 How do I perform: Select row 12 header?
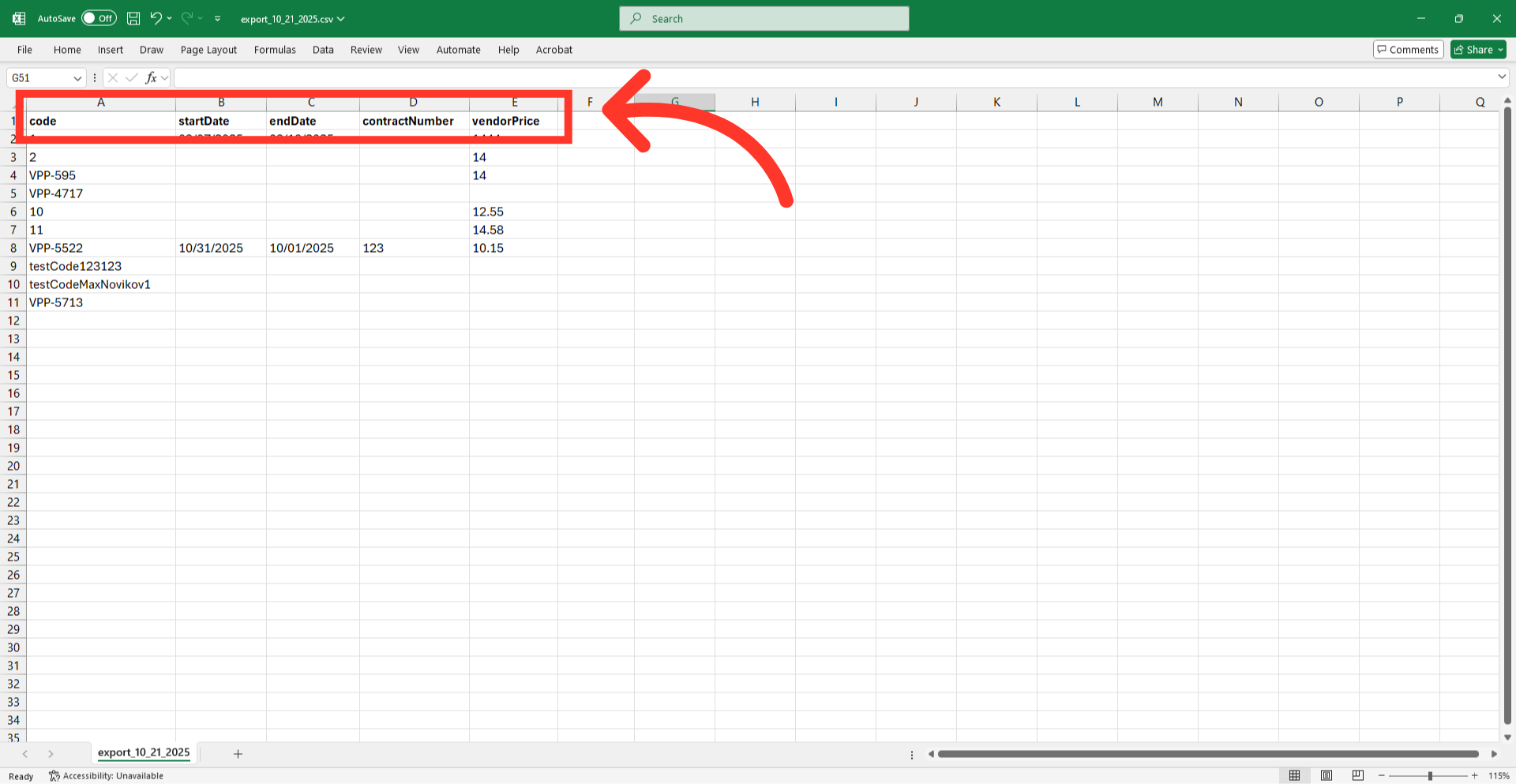coord(13,321)
